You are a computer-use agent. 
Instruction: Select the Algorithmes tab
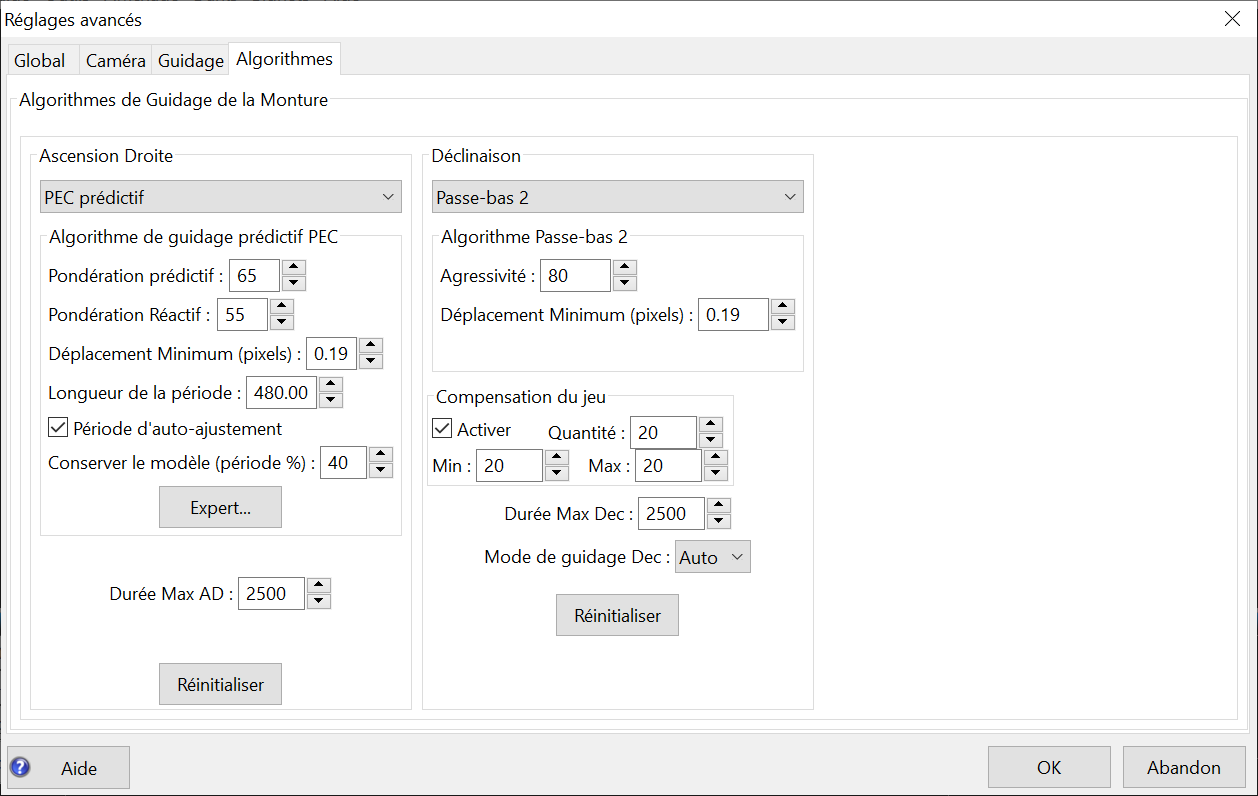tap(285, 59)
